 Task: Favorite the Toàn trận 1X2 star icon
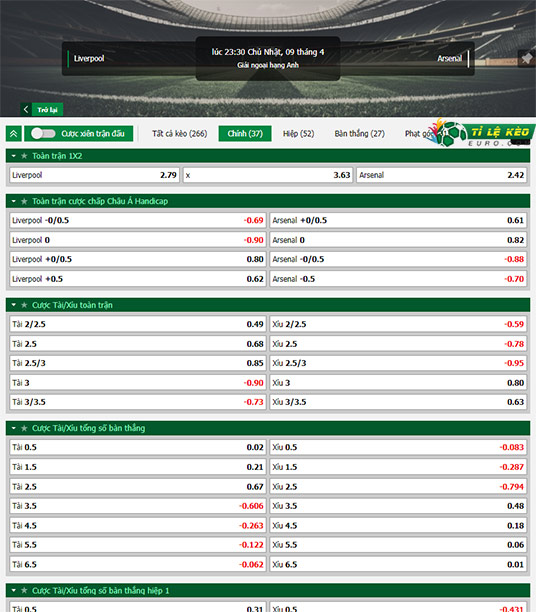click(24, 156)
